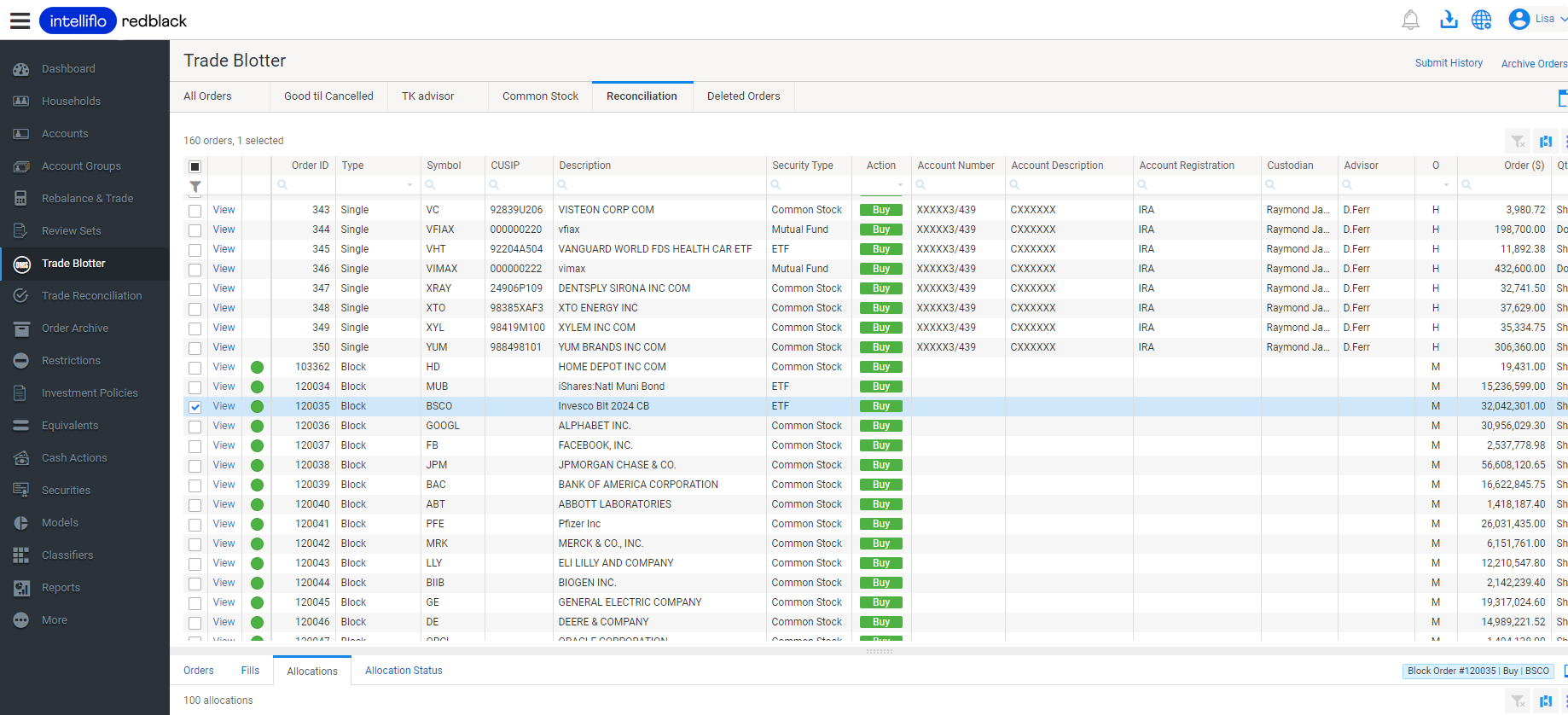The height and width of the screenshot is (715, 1568).
Task: View order 120035 BSCO
Action: tap(224, 406)
